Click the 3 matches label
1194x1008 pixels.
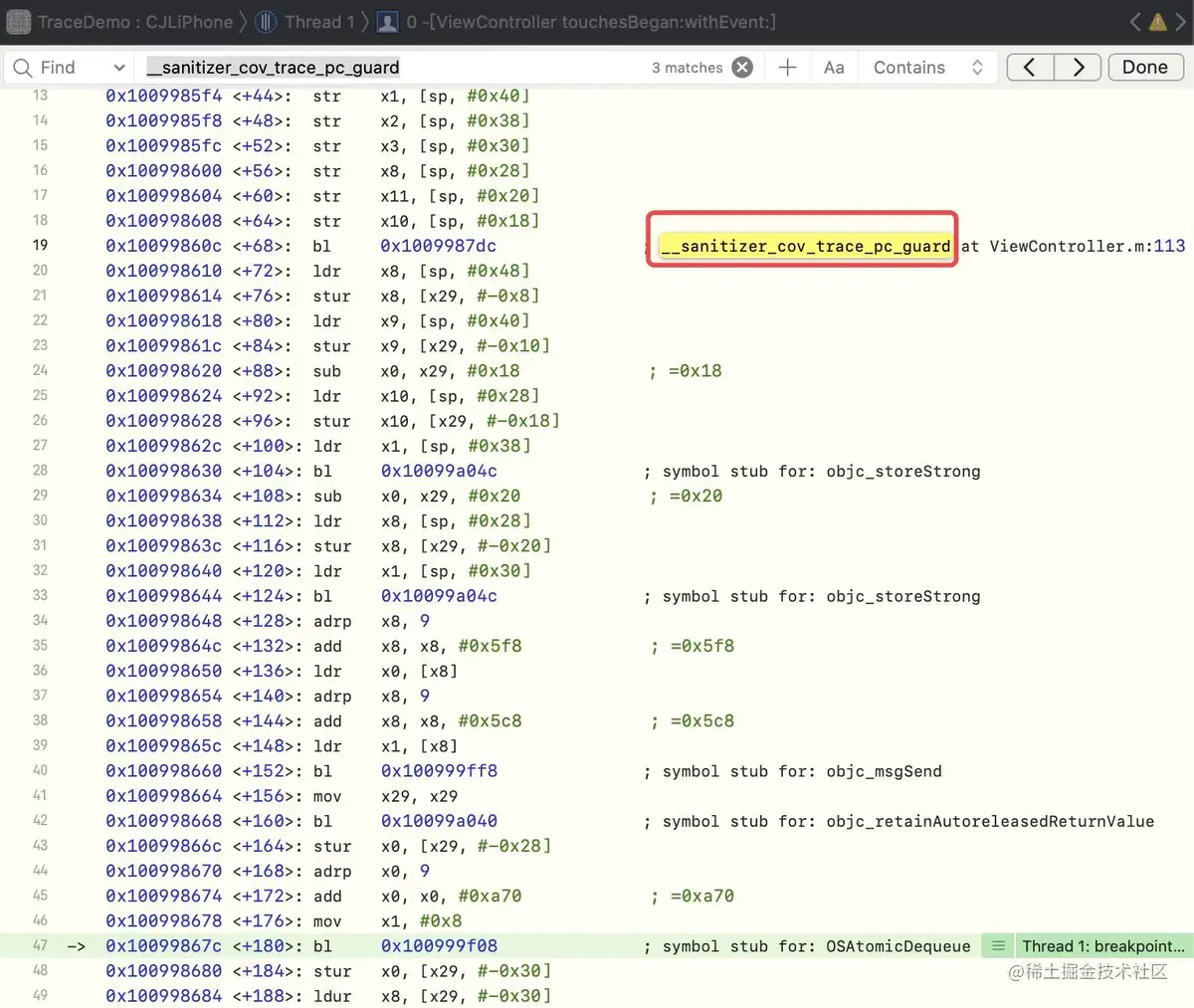click(x=687, y=68)
